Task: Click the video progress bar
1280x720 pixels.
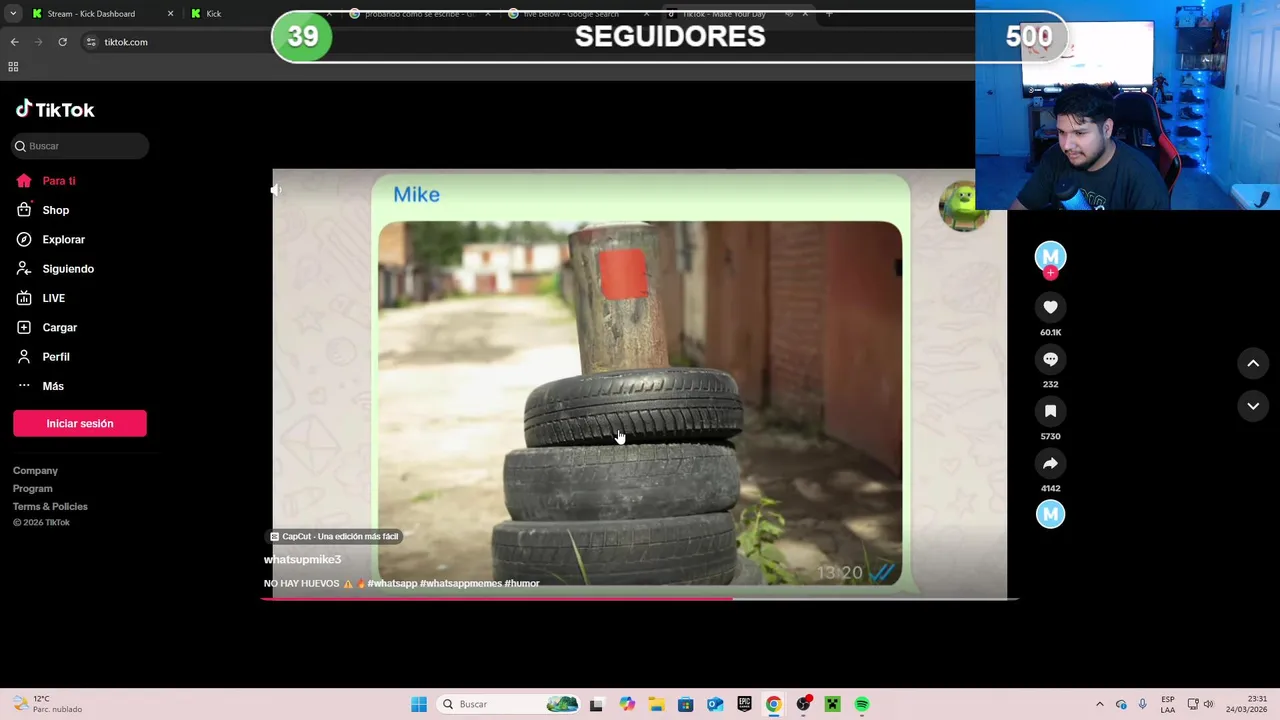Action: pyautogui.click(x=640, y=599)
